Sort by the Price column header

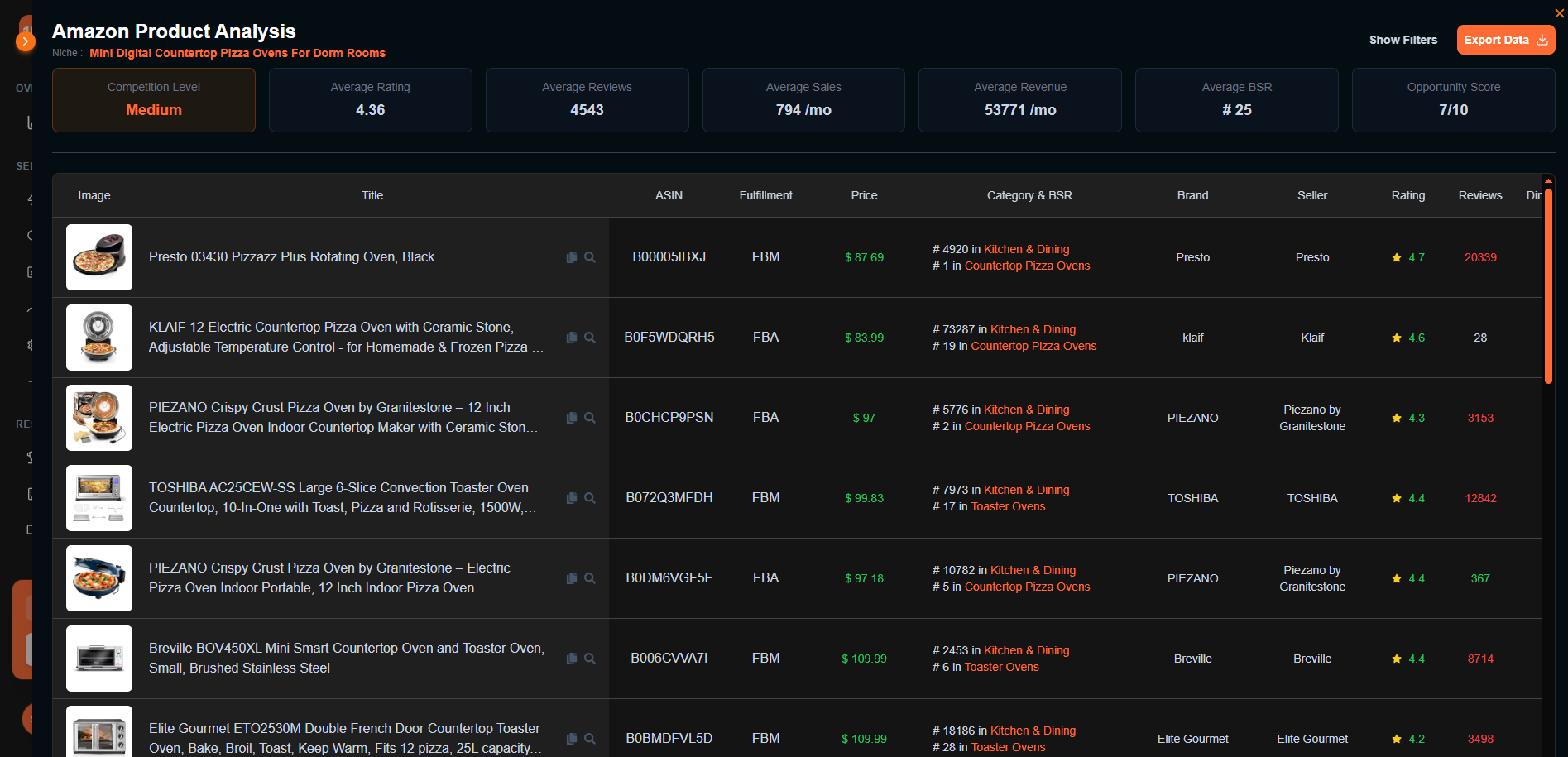click(x=864, y=195)
